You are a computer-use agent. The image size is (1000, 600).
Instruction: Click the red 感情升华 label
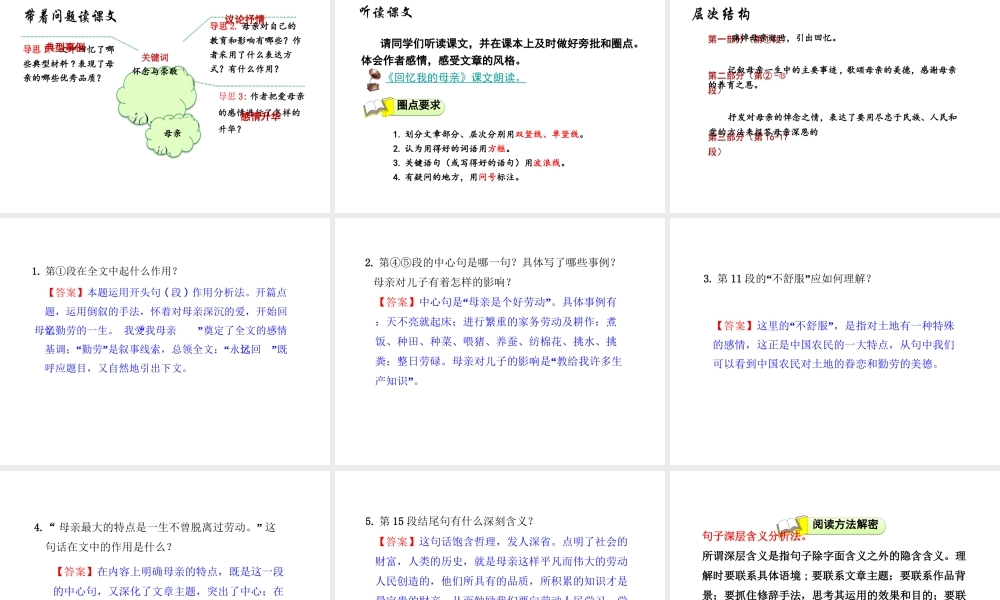pos(260,117)
